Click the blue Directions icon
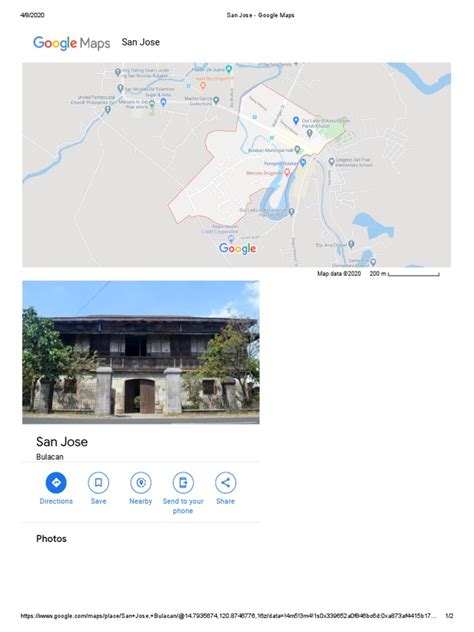The image size is (474, 632). pos(56,482)
